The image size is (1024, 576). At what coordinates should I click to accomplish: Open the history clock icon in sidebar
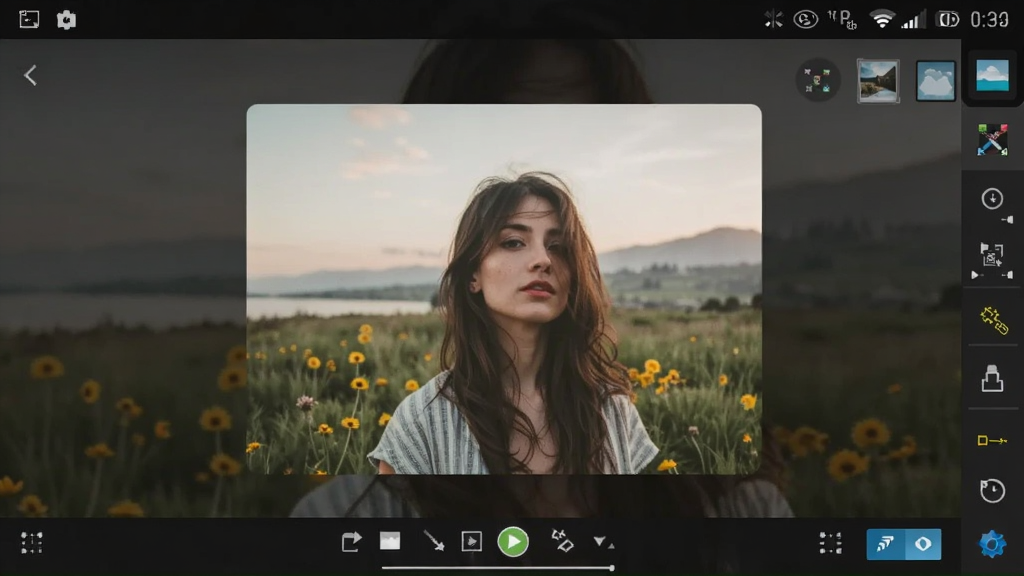(992, 490)
